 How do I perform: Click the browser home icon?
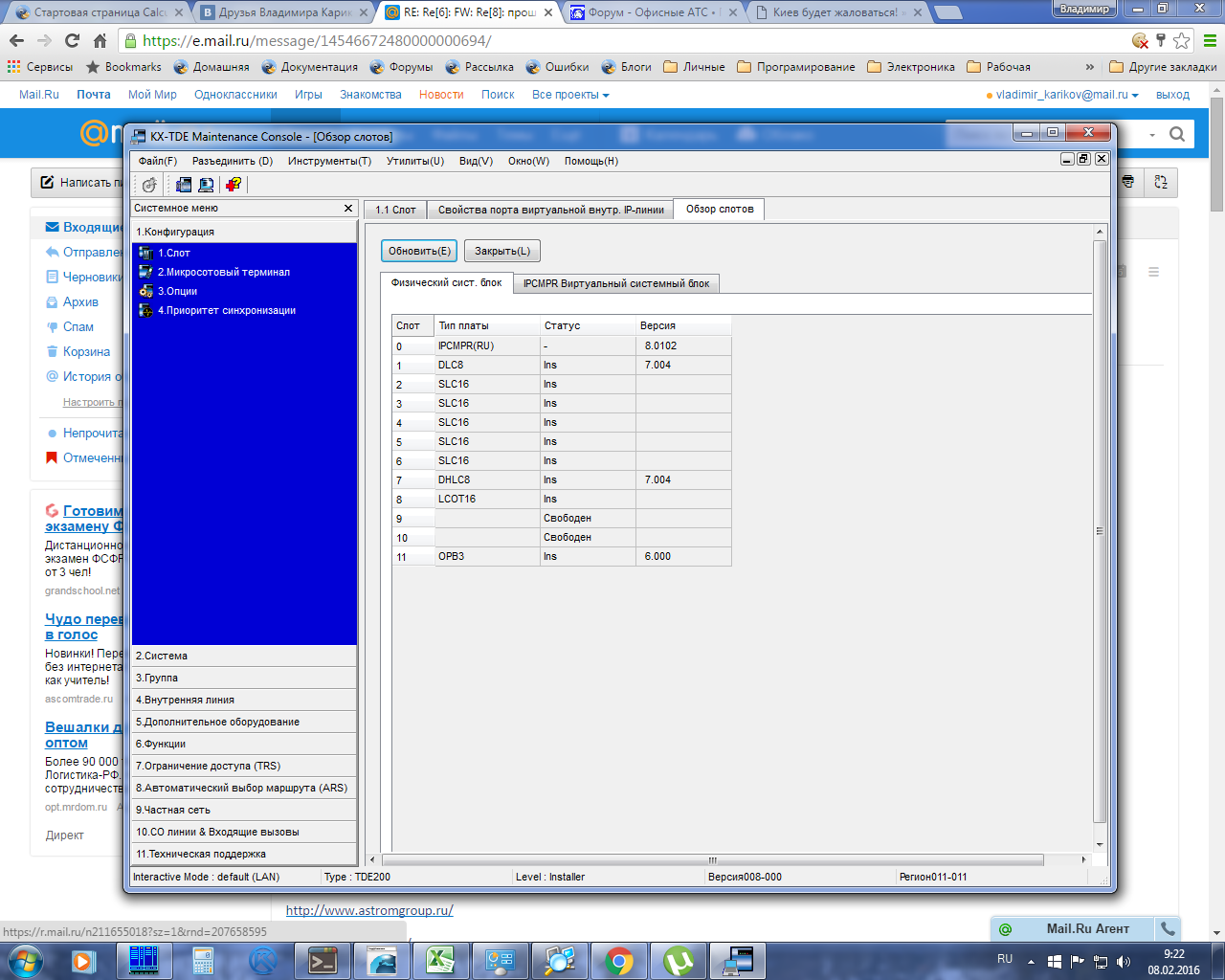(x=100, y=40)
